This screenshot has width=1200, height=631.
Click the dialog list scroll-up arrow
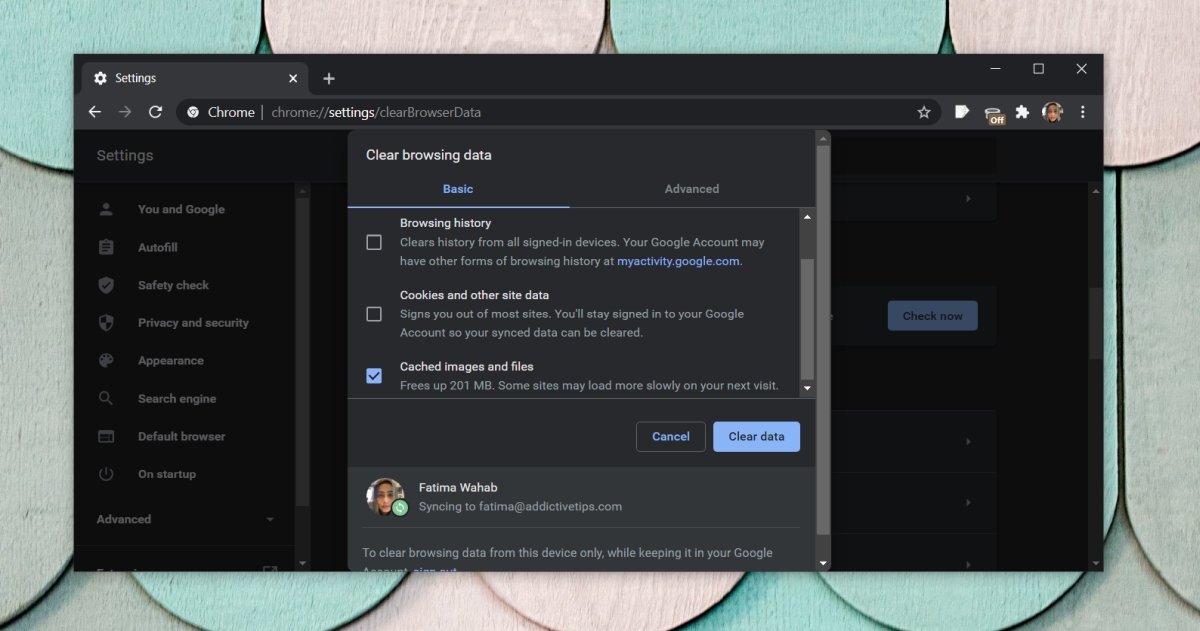point(807,217)
